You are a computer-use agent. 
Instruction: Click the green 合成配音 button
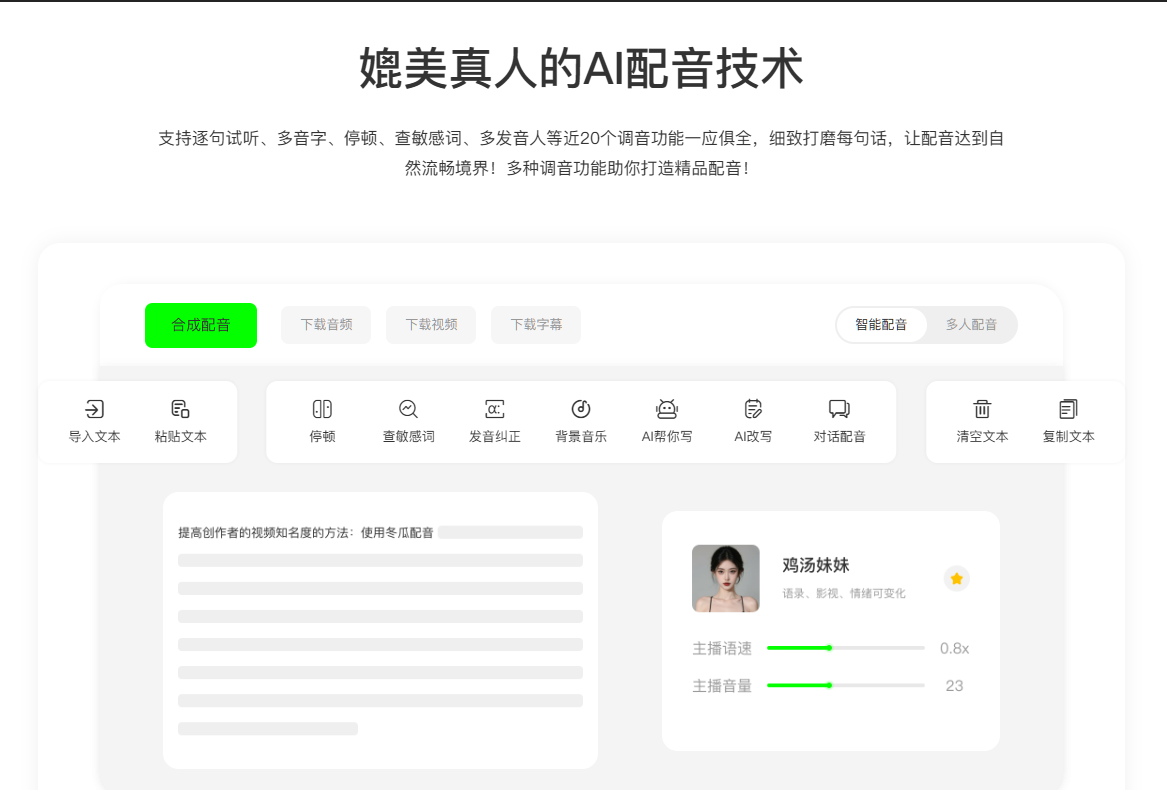[201, 325]
